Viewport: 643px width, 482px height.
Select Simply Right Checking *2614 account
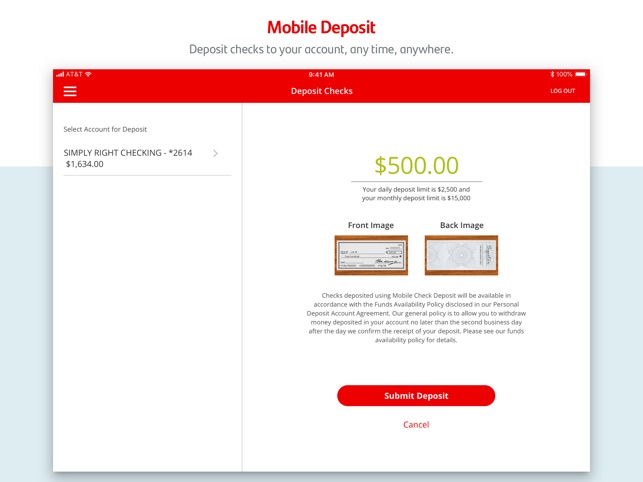147,158
